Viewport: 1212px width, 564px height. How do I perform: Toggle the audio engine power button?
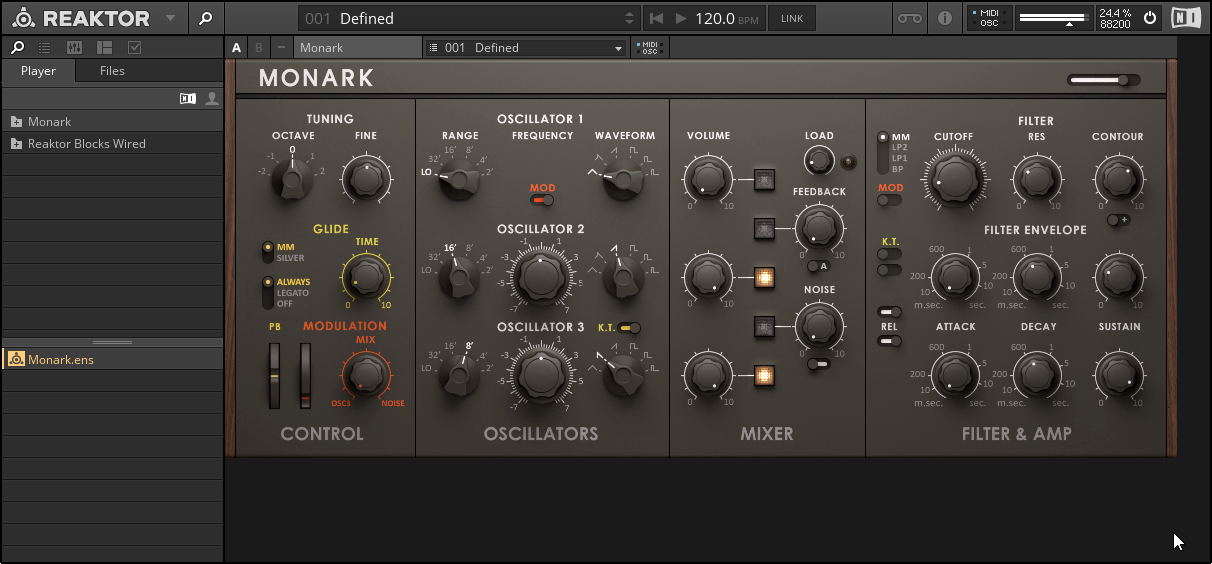pos(1150,18)
